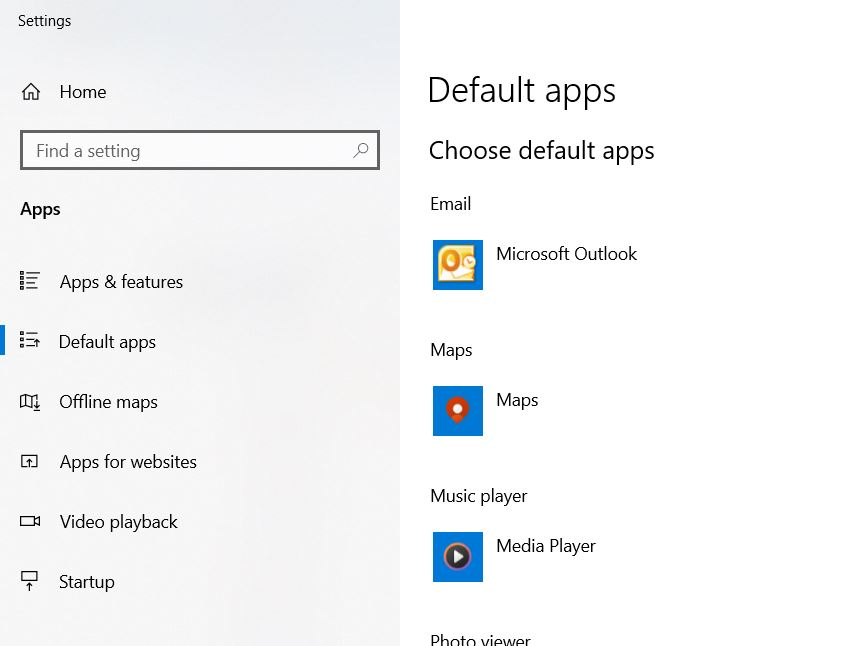Click the Offline maps map icon

pos(29,402)
